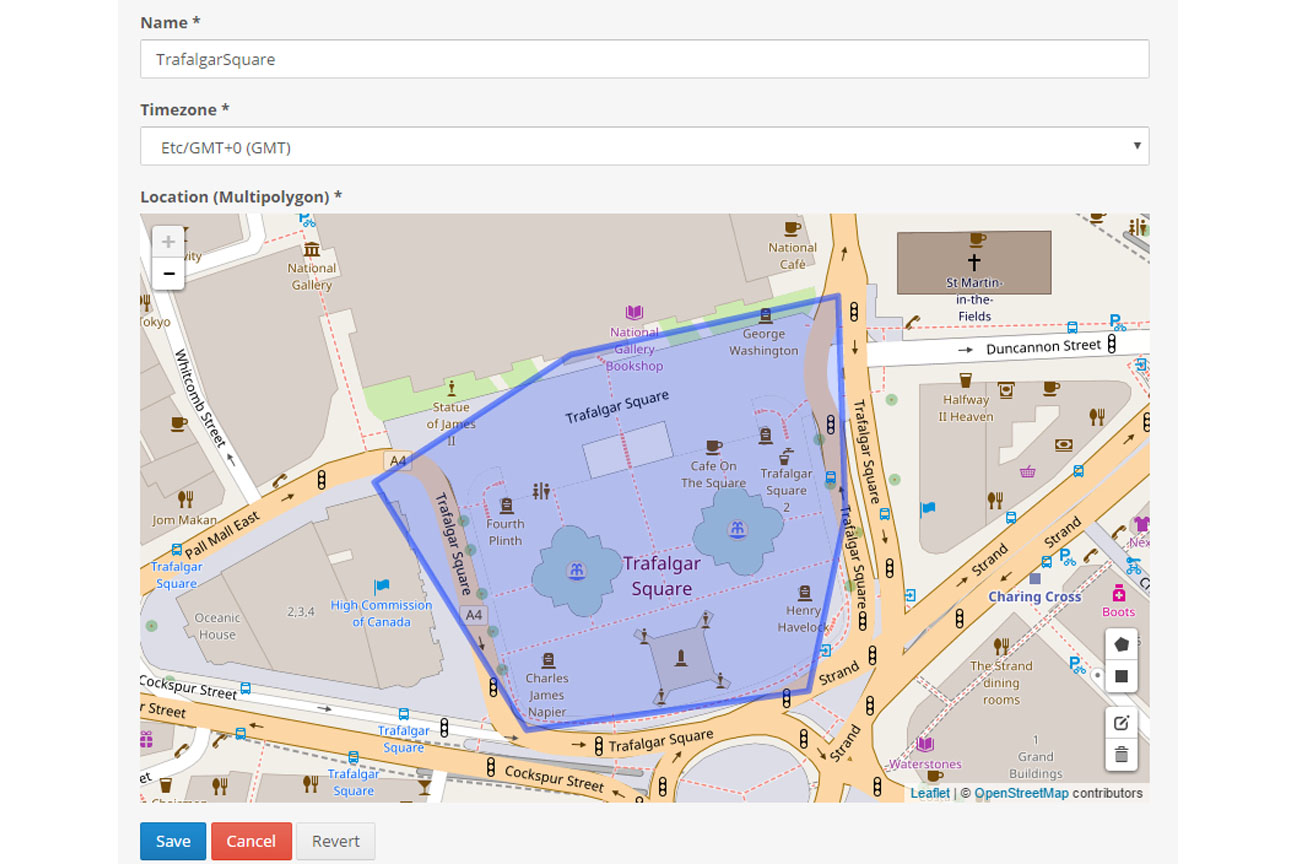Open the OpenStreetMap attribution link
Image resolution: width=1296 pixels, height=864 pixels.
point(1021,793)
